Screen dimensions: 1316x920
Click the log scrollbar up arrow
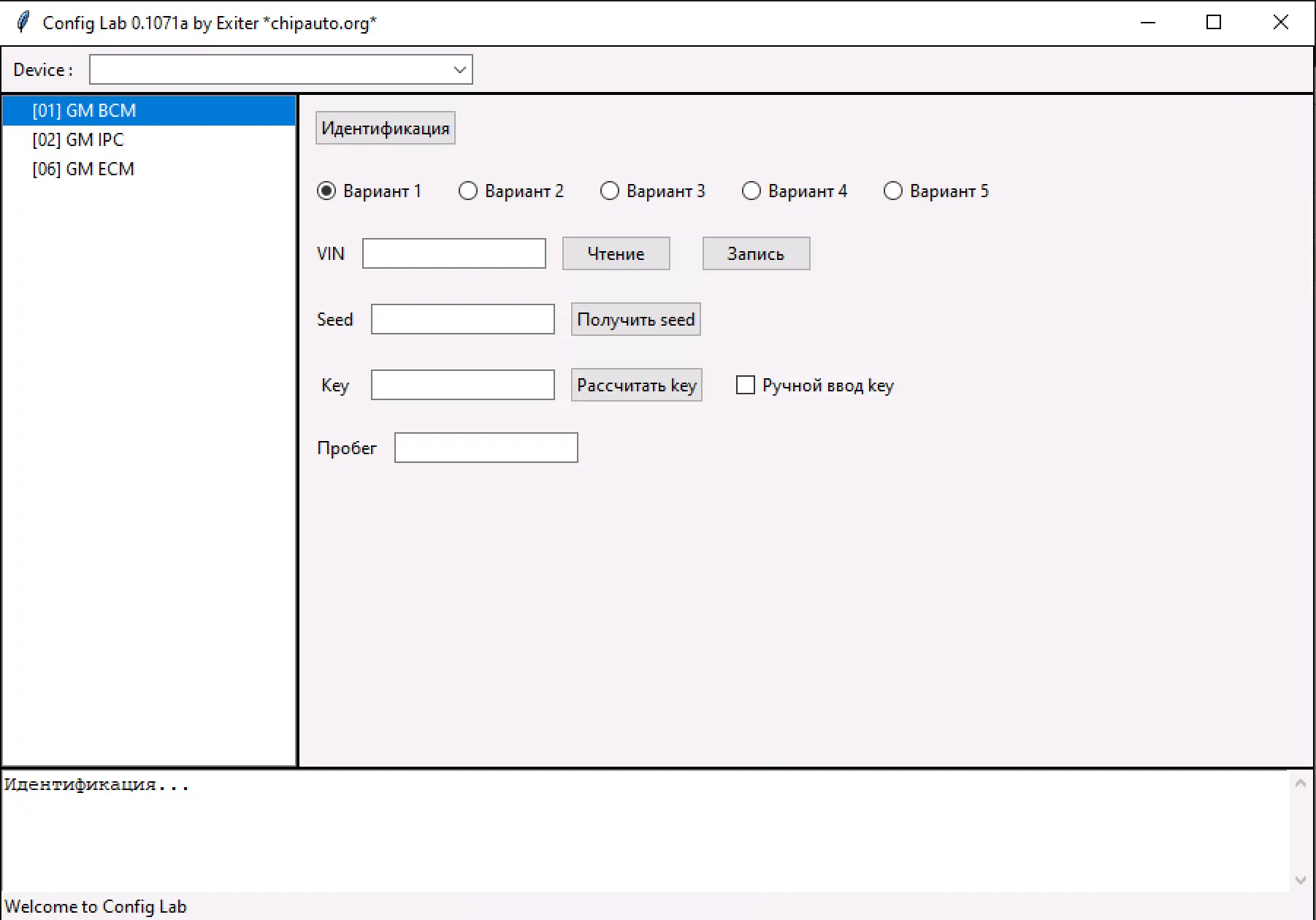[x=1301, y=782]
